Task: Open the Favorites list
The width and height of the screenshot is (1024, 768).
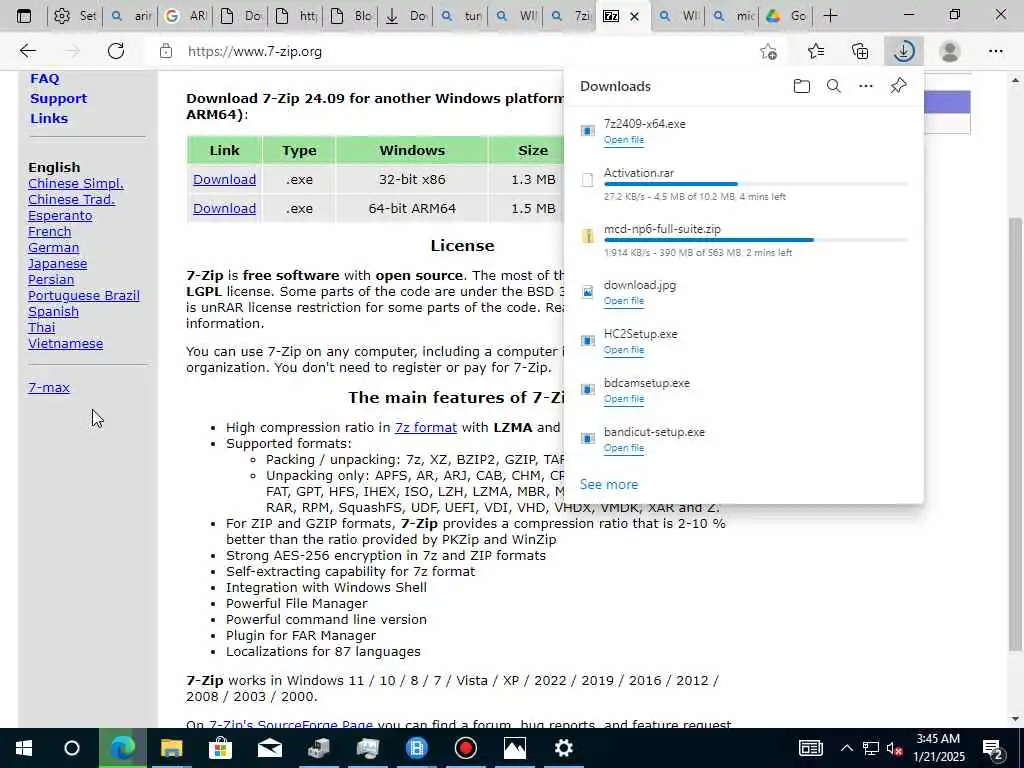Action: pyautogui.click(x=816, y=51)
